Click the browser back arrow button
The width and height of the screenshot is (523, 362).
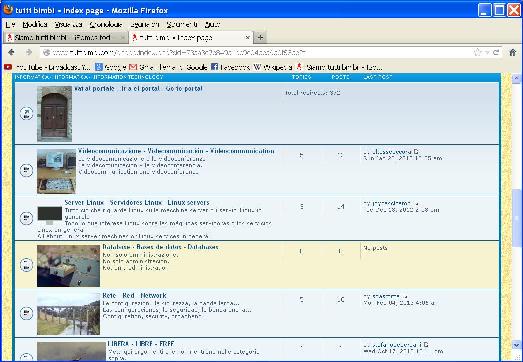pyautogui.click(x=11, y=52)
